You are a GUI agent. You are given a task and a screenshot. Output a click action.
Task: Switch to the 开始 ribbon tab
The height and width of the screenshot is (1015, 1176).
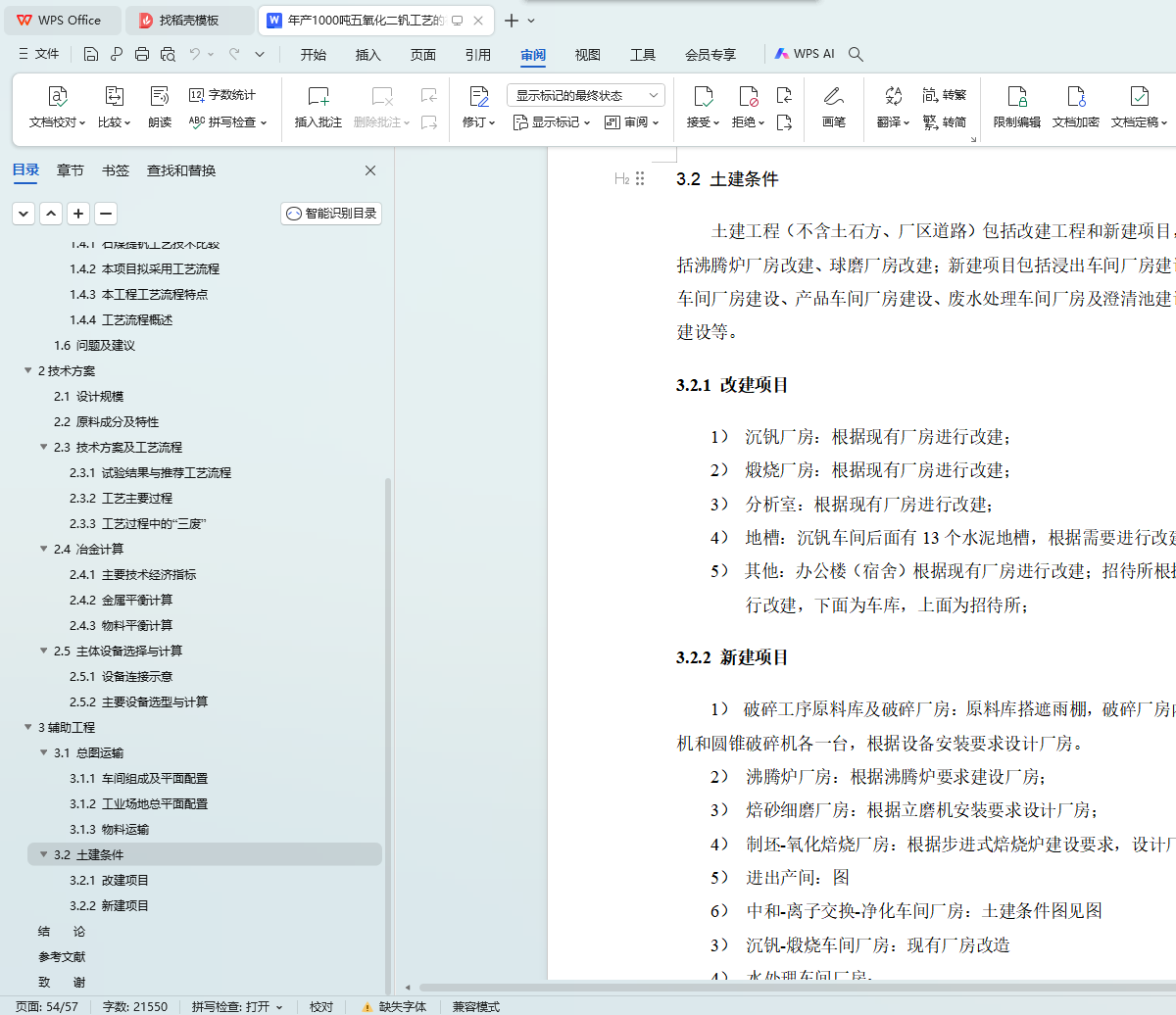[x=314, y=55]
